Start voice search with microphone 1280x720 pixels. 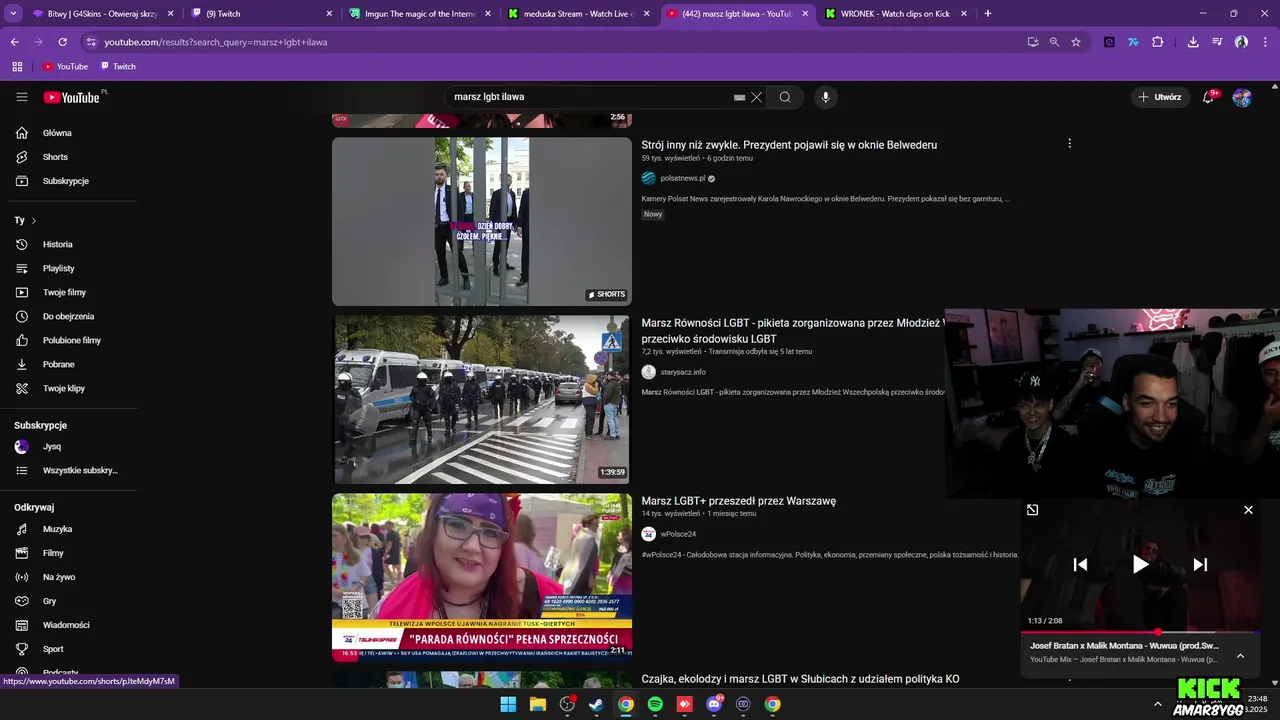pyautogui.click(x=825, y=97)
